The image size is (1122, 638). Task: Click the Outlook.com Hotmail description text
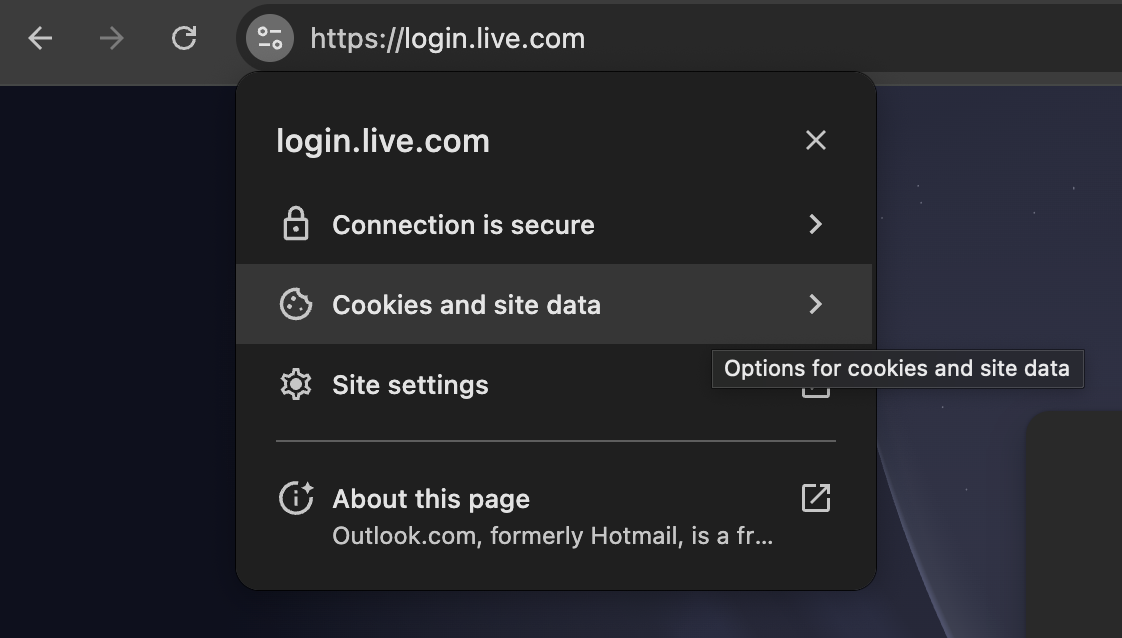[x=551, y=536]
